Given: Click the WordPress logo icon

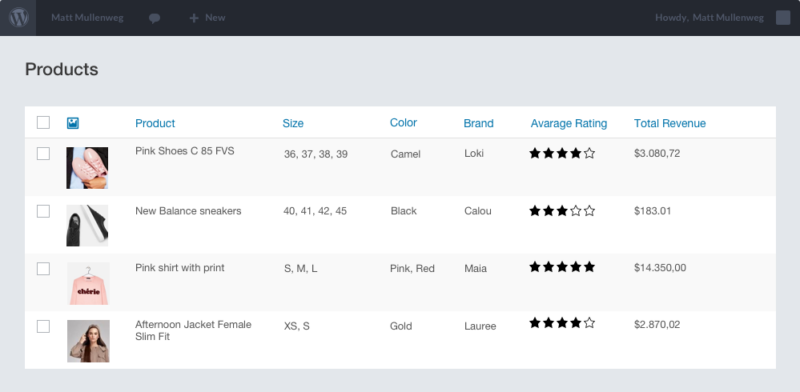Looking at the screenshot, I should click(18, 18).
